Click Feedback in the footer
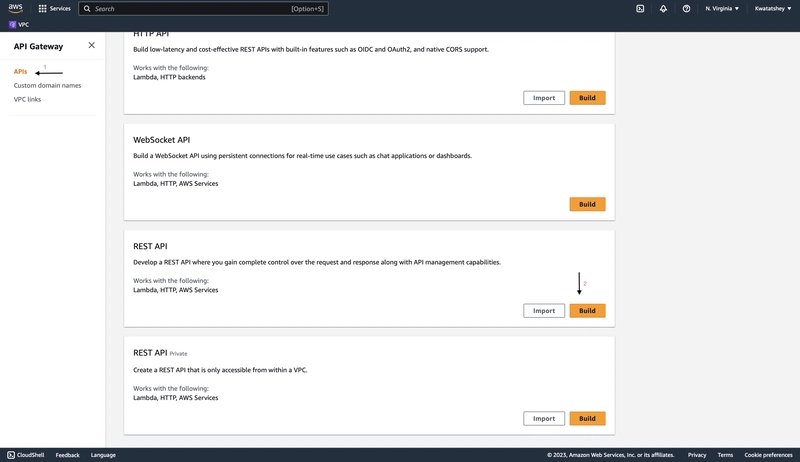The image size is (800, 462). pos(67,455)
